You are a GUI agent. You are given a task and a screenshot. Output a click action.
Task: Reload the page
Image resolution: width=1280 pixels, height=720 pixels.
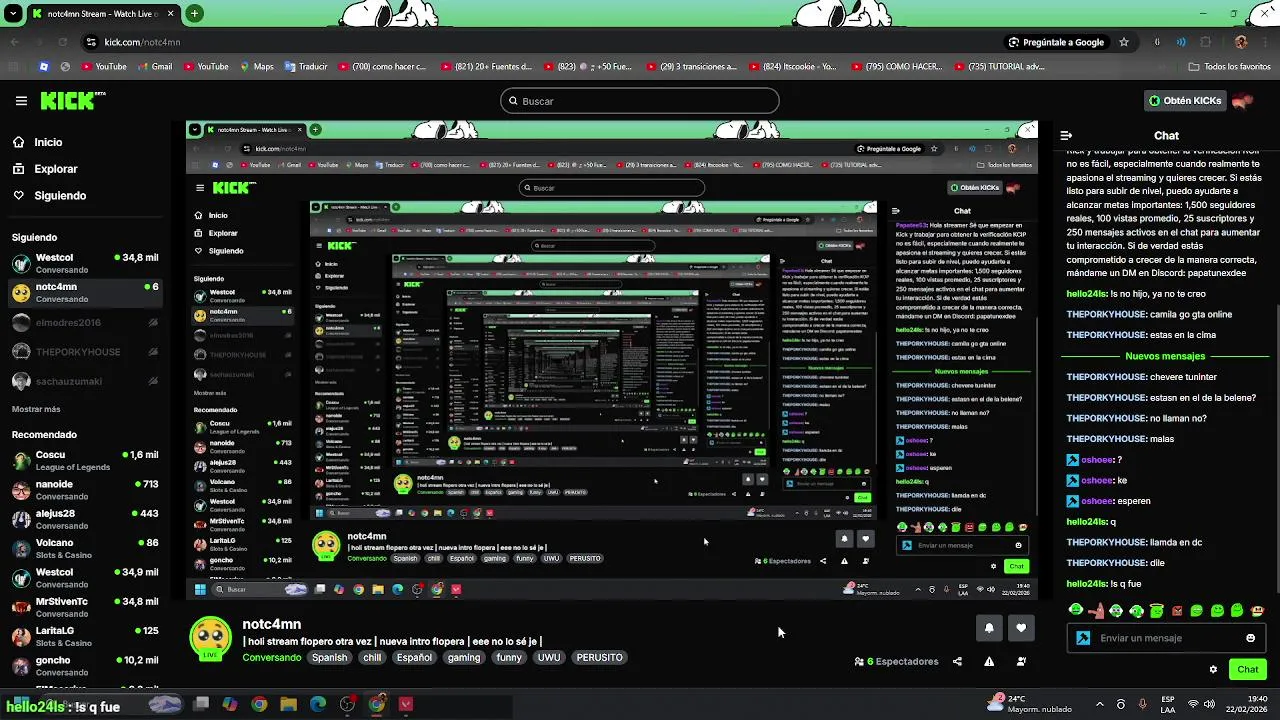pos(62,42)
